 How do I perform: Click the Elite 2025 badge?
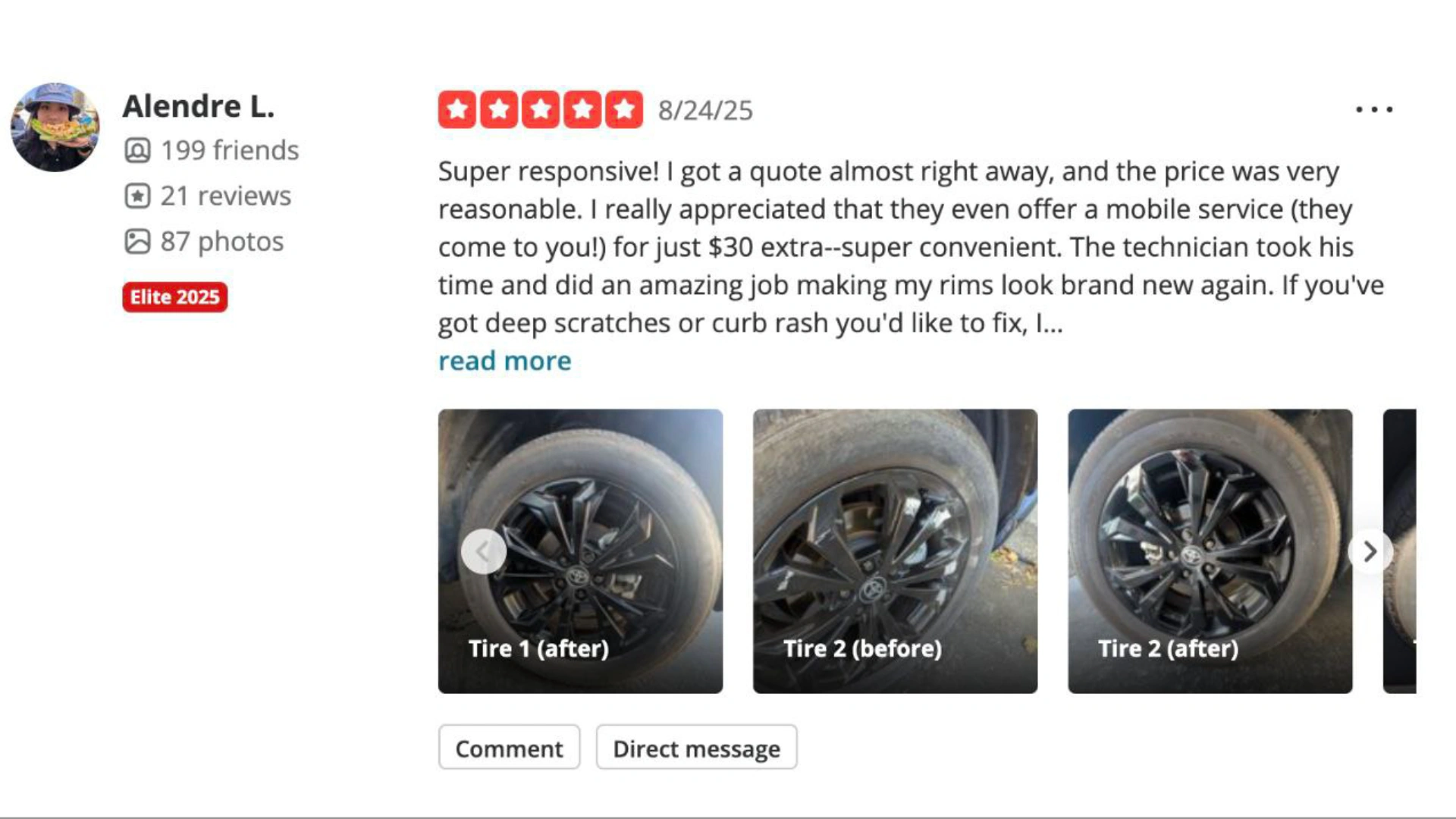pos(174,297)
